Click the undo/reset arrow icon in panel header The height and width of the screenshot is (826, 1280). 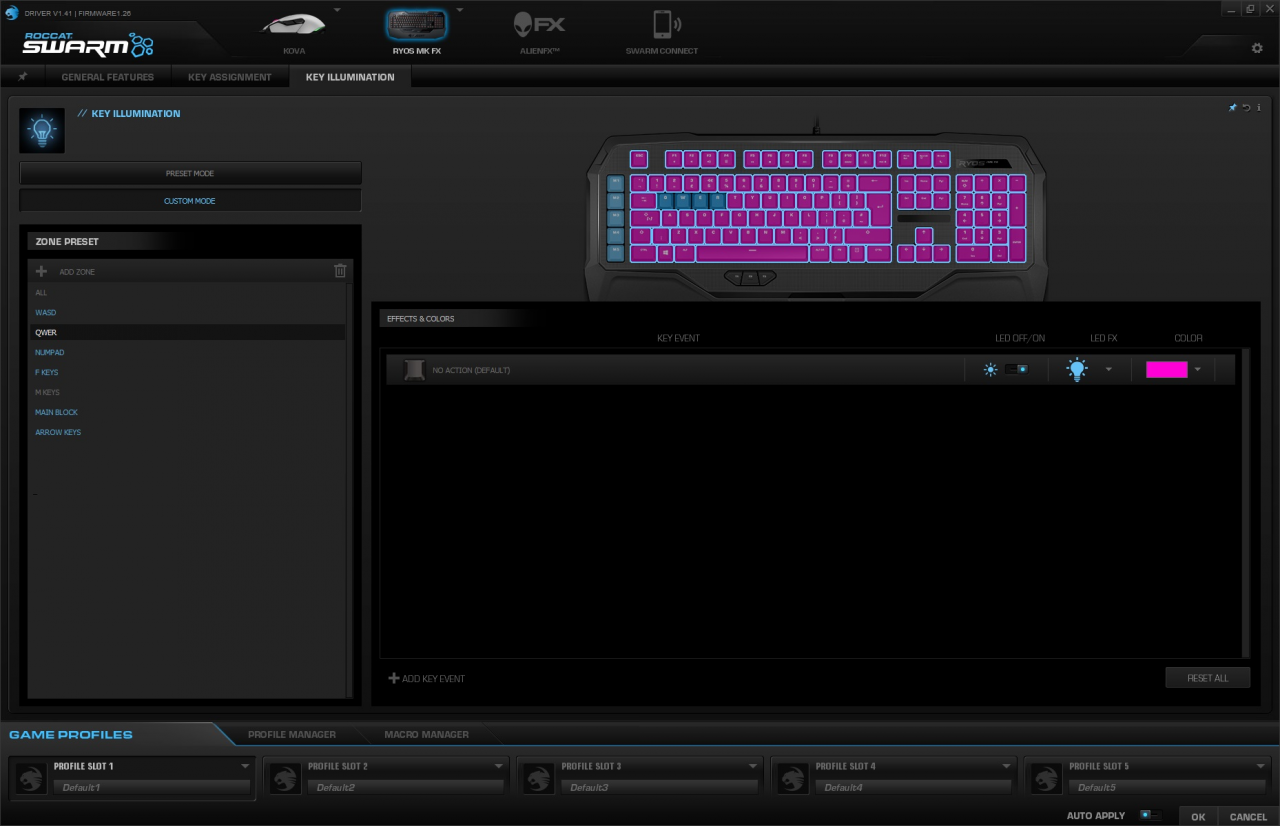click(x=1246, y=107)
